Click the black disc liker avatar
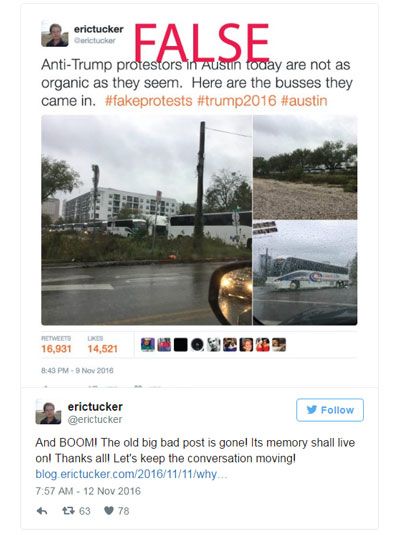This screenshot has width=400, height=535. (x=197, y=345)
